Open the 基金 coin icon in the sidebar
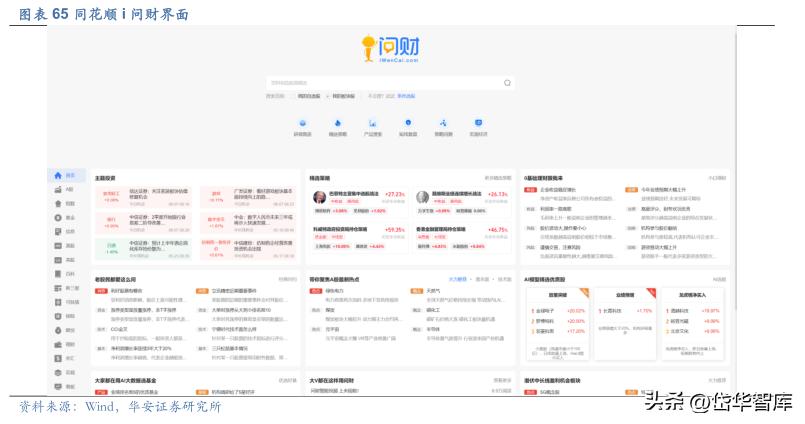This screenshot has height=424, width=805. click(58, 218)
